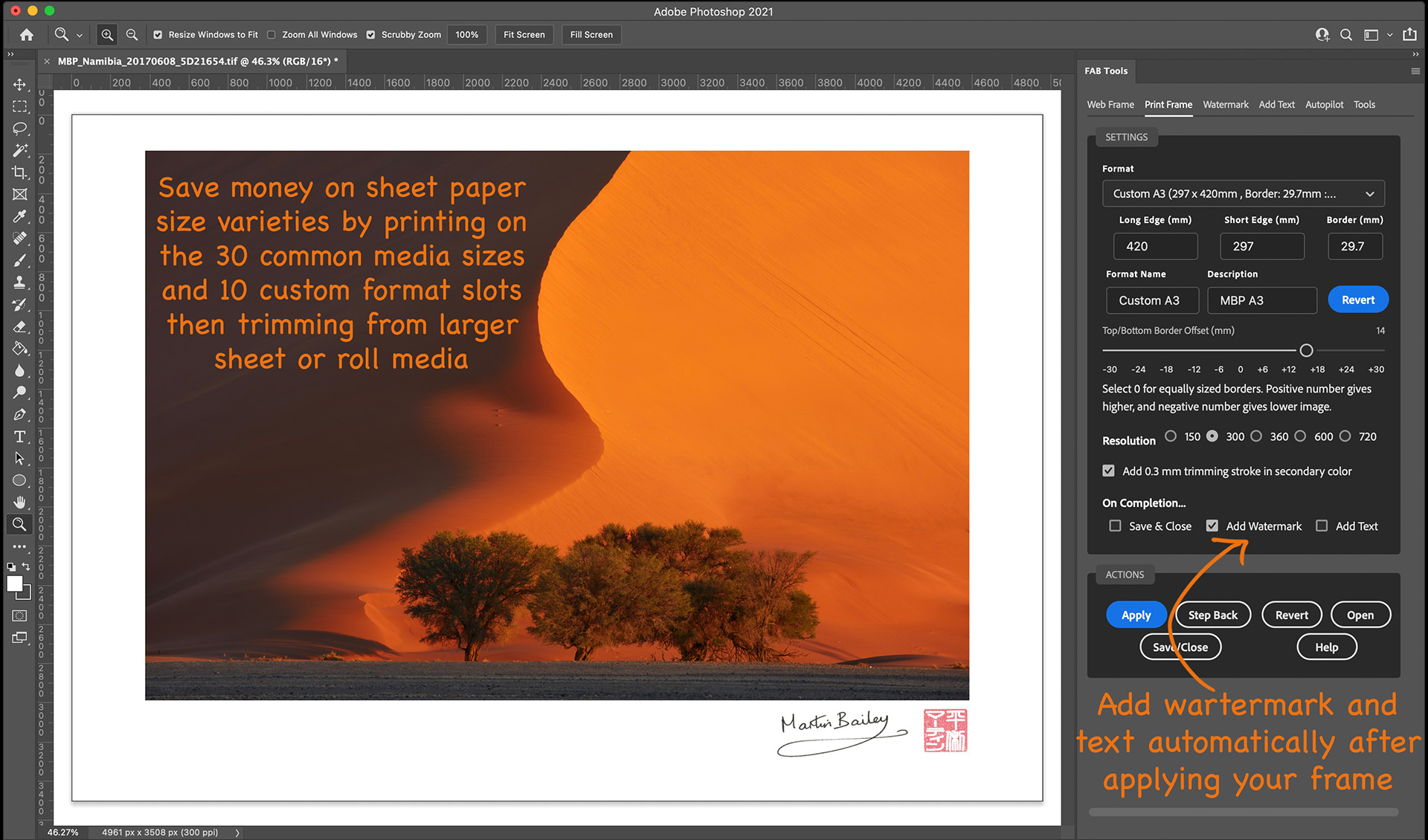Go to the Home screen icon
The width and height of the screenshot is (1428, 840).
click(x=27, y=35)
